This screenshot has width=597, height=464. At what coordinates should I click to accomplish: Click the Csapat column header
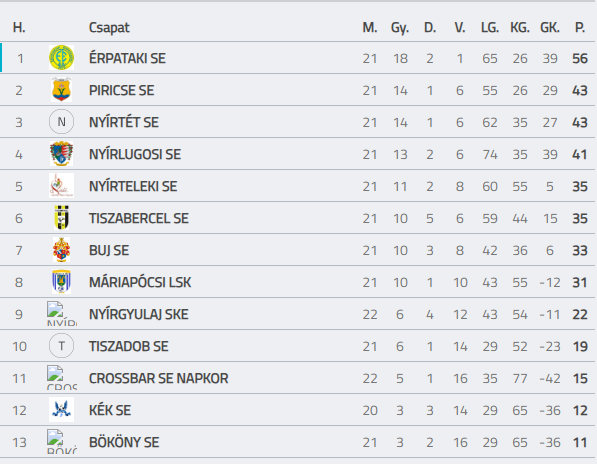coord(109,27)
